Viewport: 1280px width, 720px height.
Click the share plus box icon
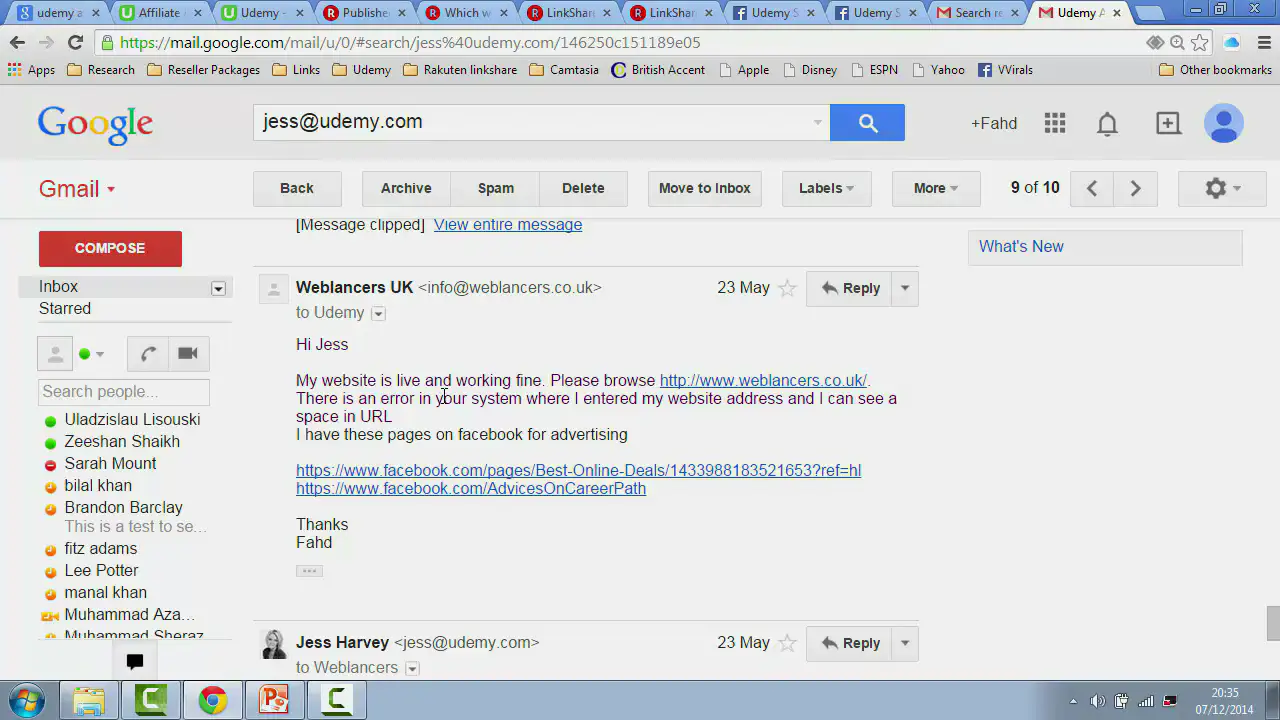coord(1168,123)
